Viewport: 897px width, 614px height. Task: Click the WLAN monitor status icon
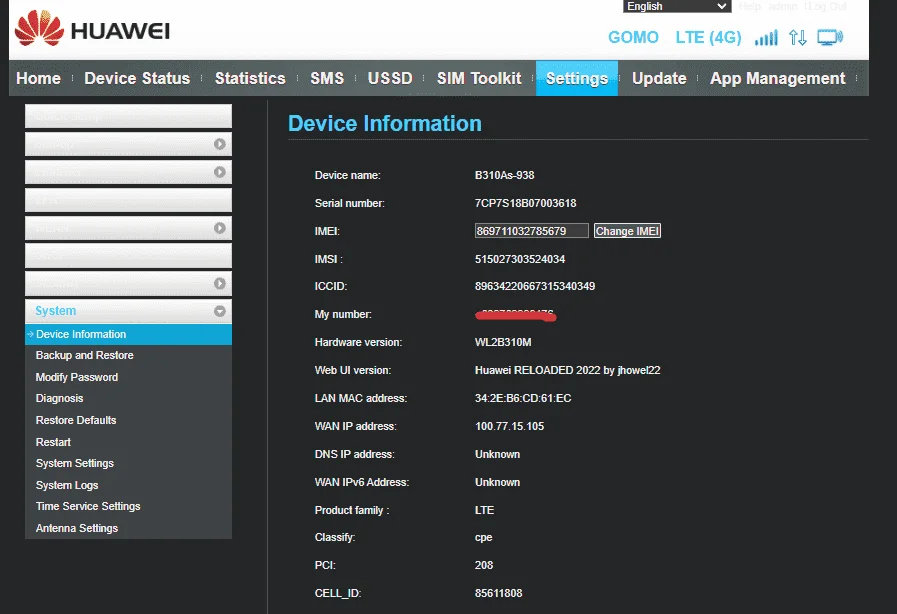(829, 38)
